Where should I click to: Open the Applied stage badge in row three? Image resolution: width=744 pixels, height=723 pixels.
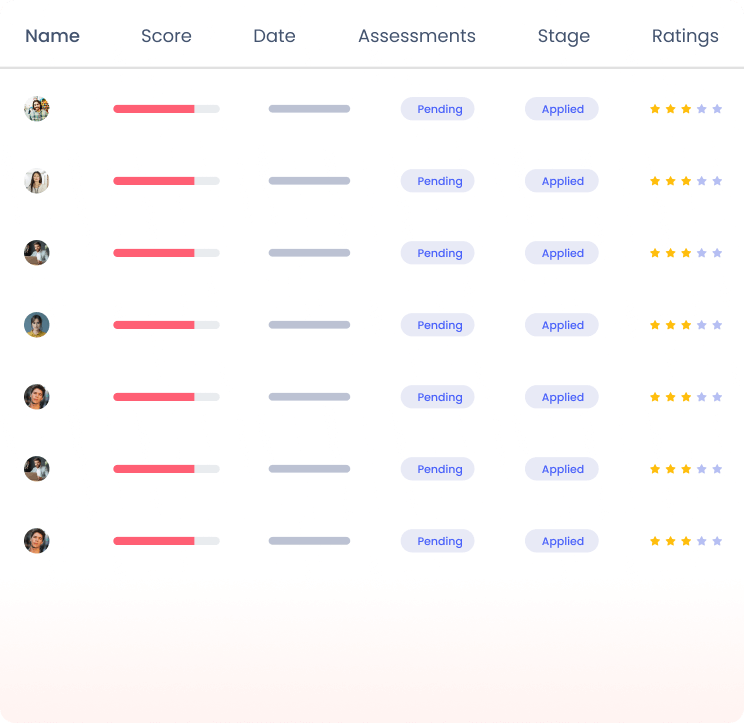562,253
